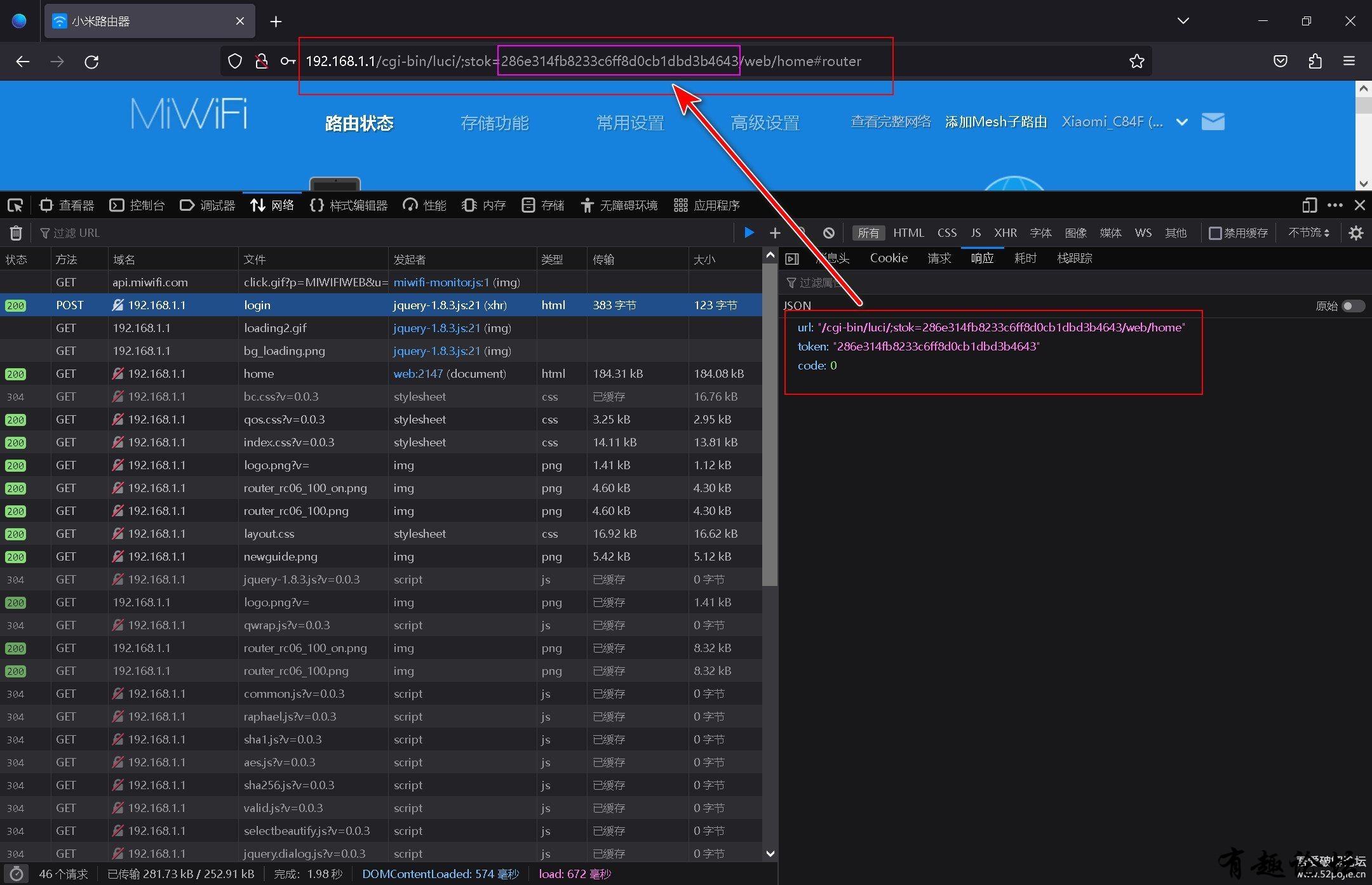Resume network recording with play icon
This screenshot has height=885, width=1372.
[x=749, y=233]
